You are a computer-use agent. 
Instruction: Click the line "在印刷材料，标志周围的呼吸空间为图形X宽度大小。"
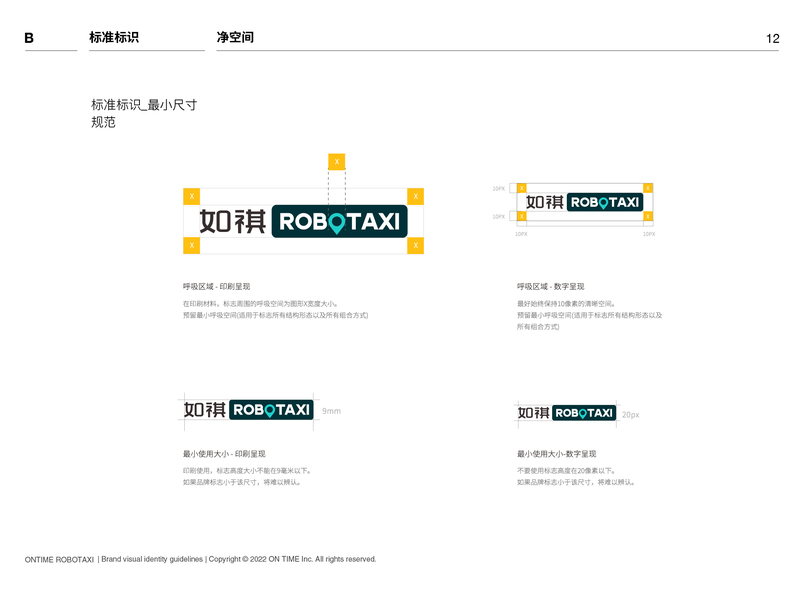[260, 304]
